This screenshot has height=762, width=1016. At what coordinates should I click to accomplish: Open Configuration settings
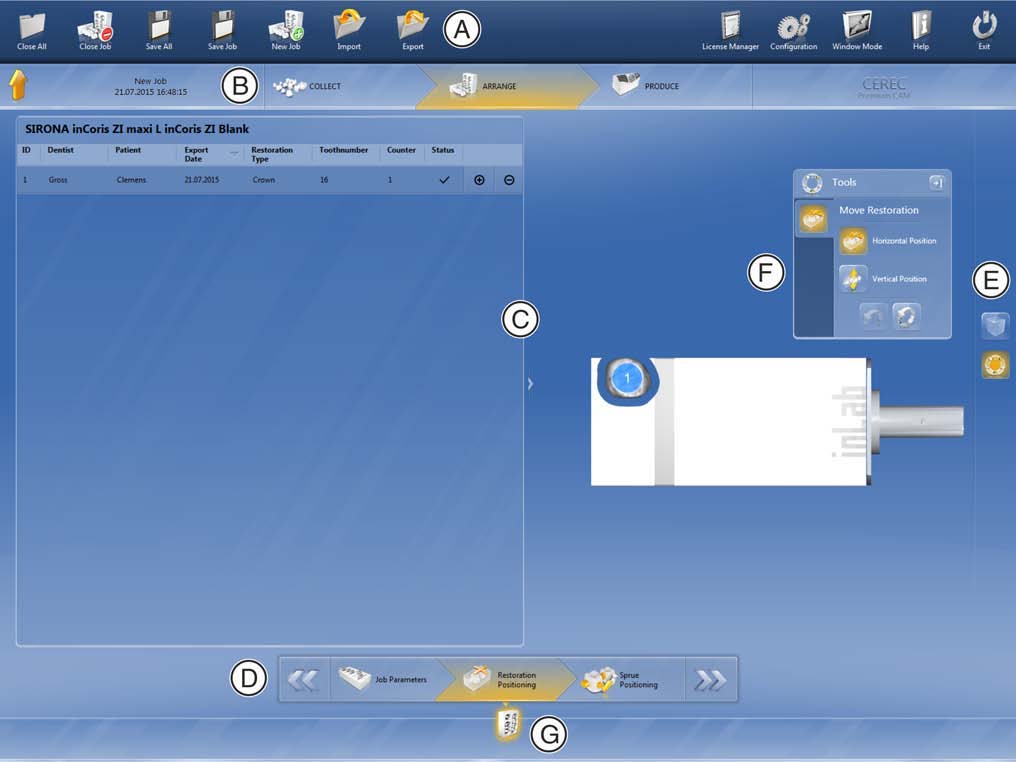point(794,30)
